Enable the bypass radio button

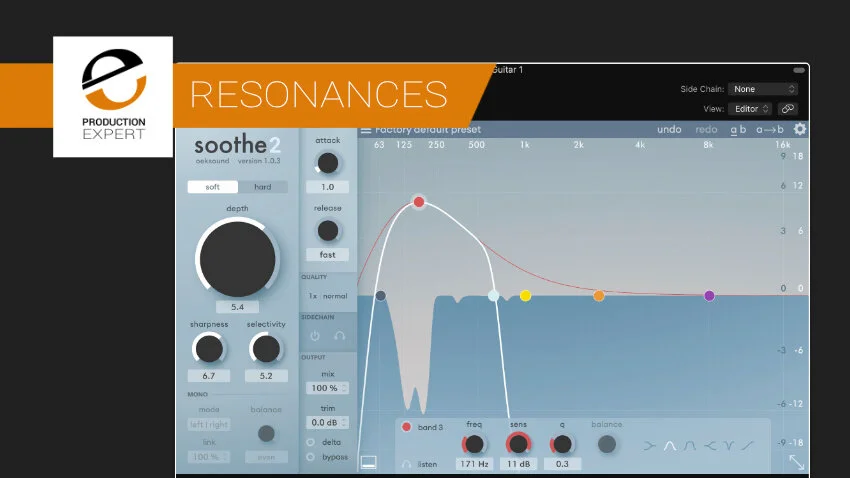tap(311, 457)
